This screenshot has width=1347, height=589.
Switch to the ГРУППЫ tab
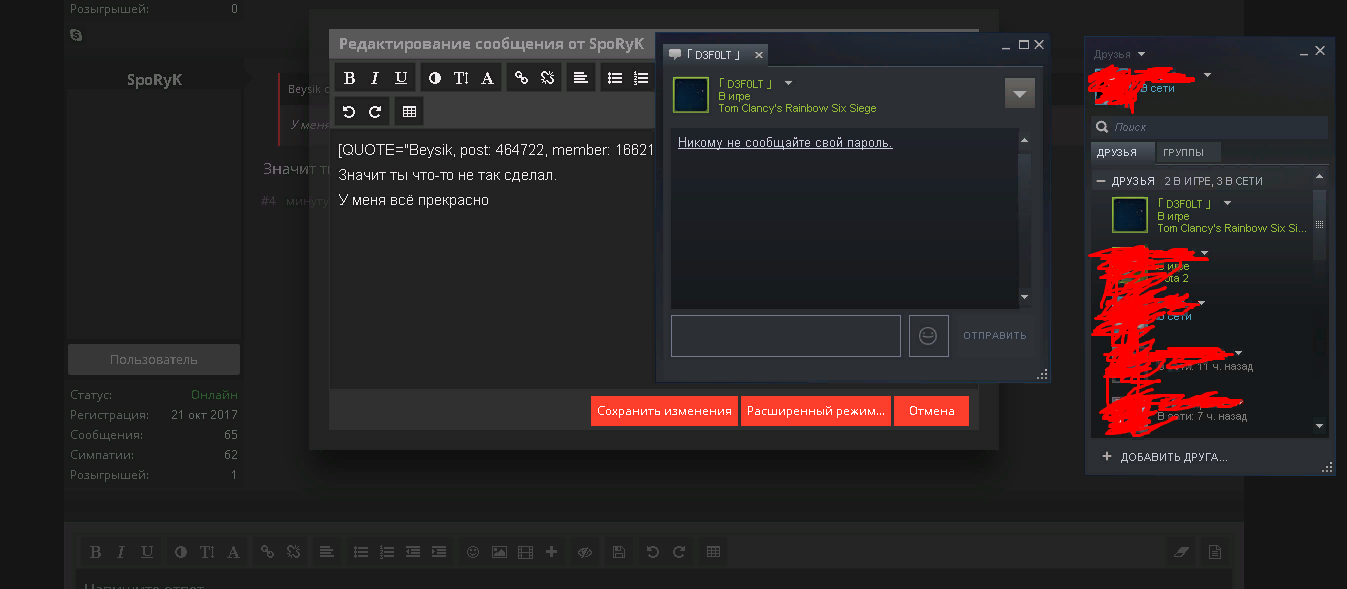(1188, 152)
